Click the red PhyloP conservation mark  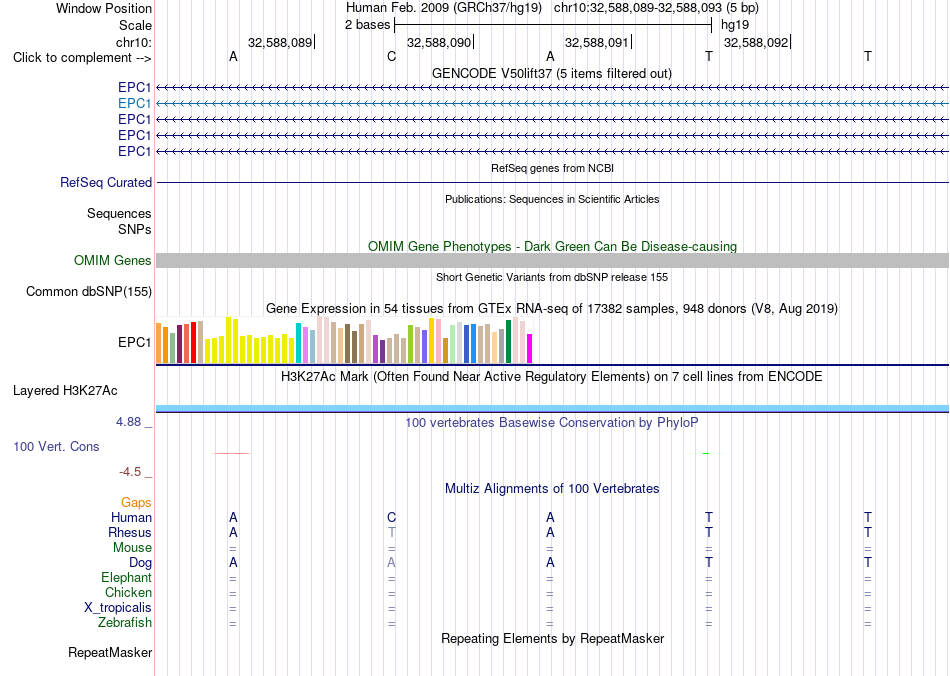pos(231,453)
